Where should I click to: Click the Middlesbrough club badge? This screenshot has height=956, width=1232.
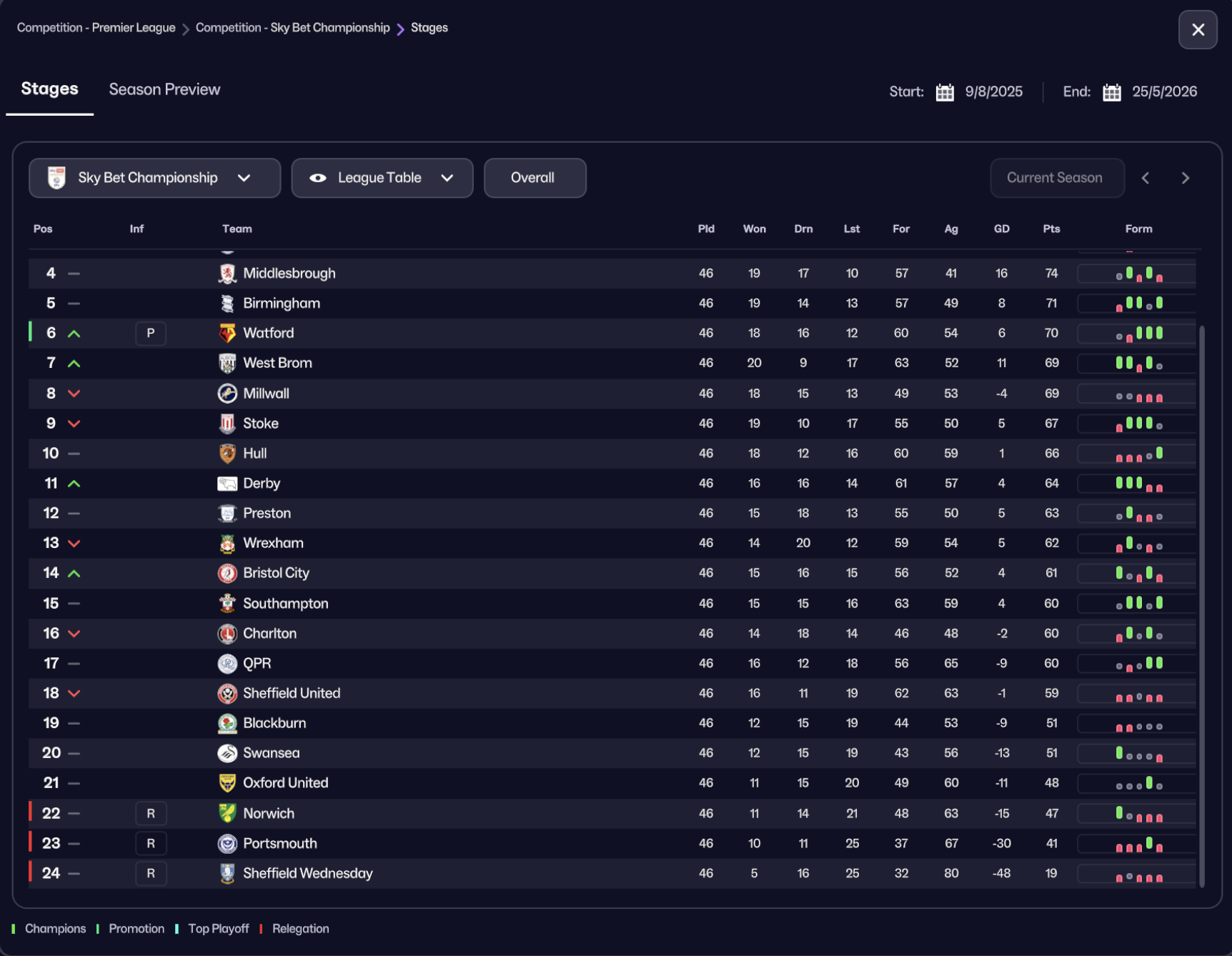point(227,273)
